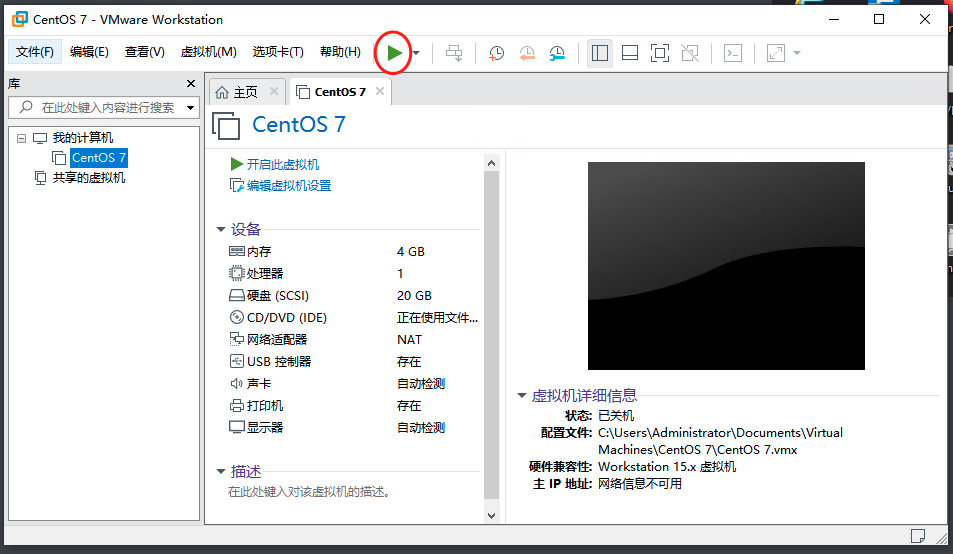
Task: Click Send Ctrl+Alt+Del toolbar icon
Action: click(x=454, y=53)
